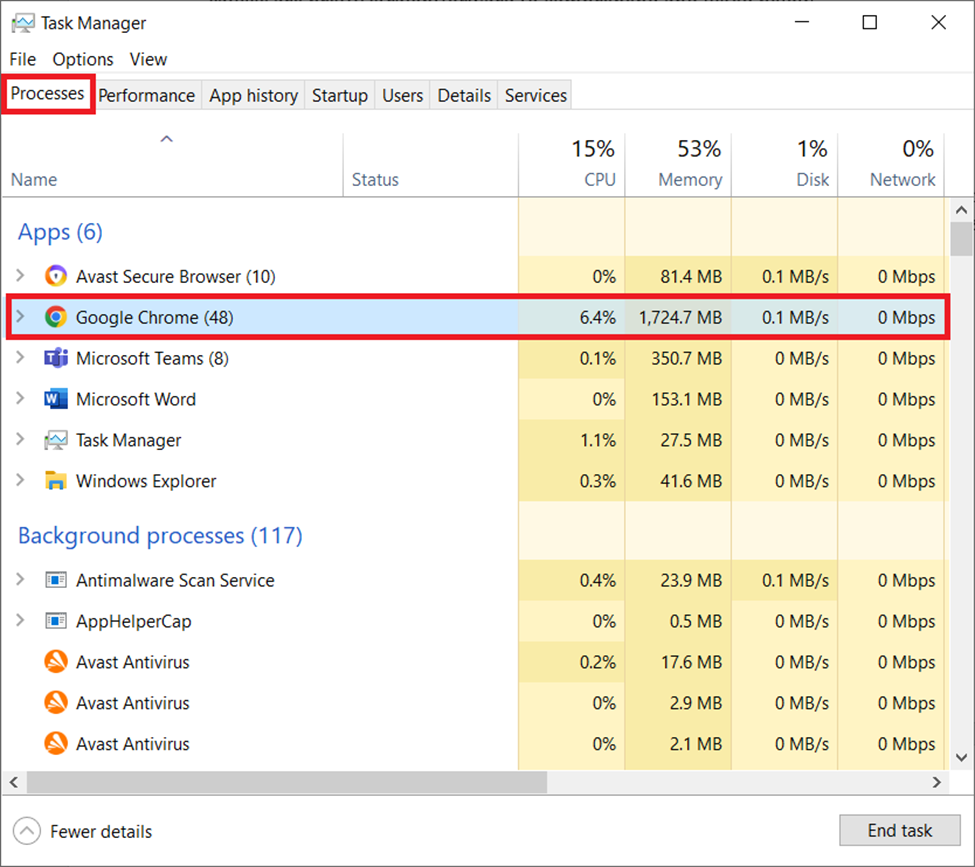
Task: Collapse view using Fewer details arrow
Action: (x=27, y=831)
